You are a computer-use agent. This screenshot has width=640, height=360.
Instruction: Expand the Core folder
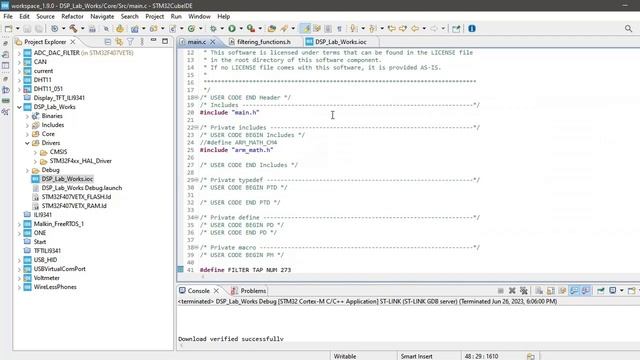point(27,134)
